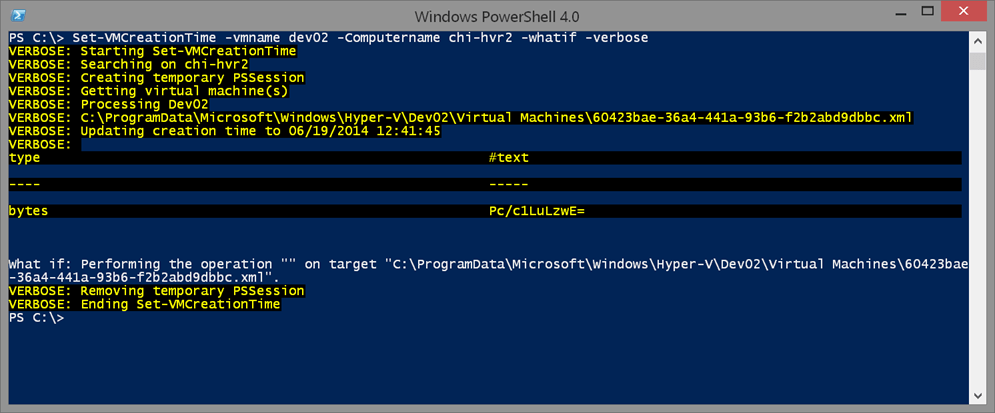This screenshot has height=413, width=995.
Task: Click the empty scrollbar track area
Action: 977,228
